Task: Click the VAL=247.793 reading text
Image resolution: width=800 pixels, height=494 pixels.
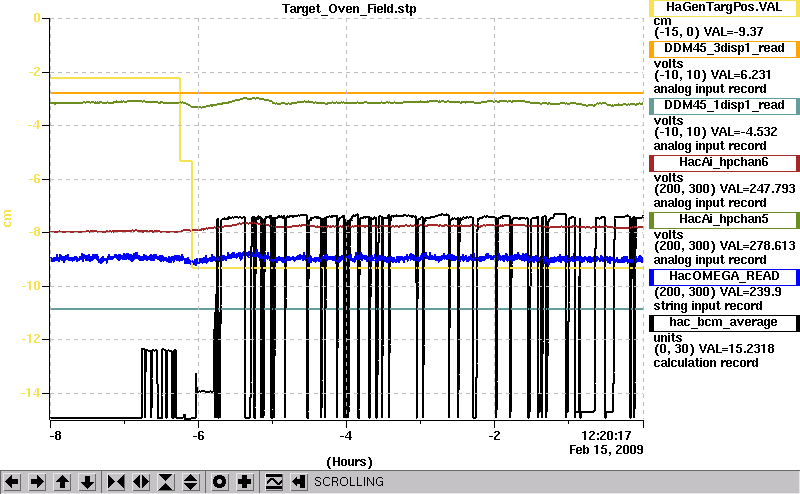Action: (x=757, y=189)
